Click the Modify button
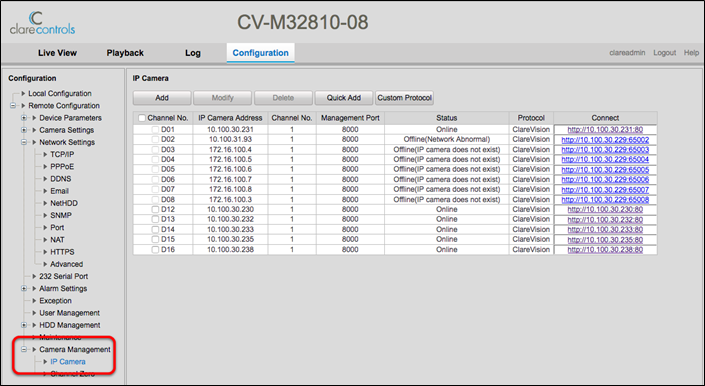Viewport: 705px width, 386px height. tap(223, 98)
